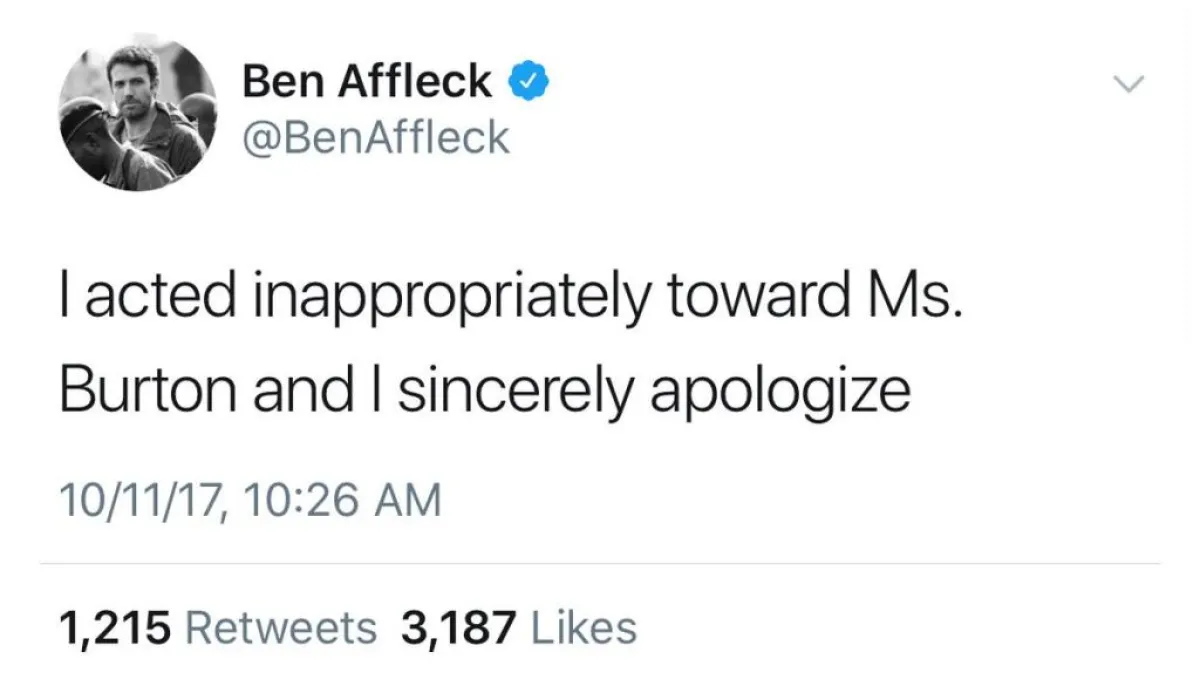Click the 1,215 retweet count number

pyautogui.click(x=116, y=628)
